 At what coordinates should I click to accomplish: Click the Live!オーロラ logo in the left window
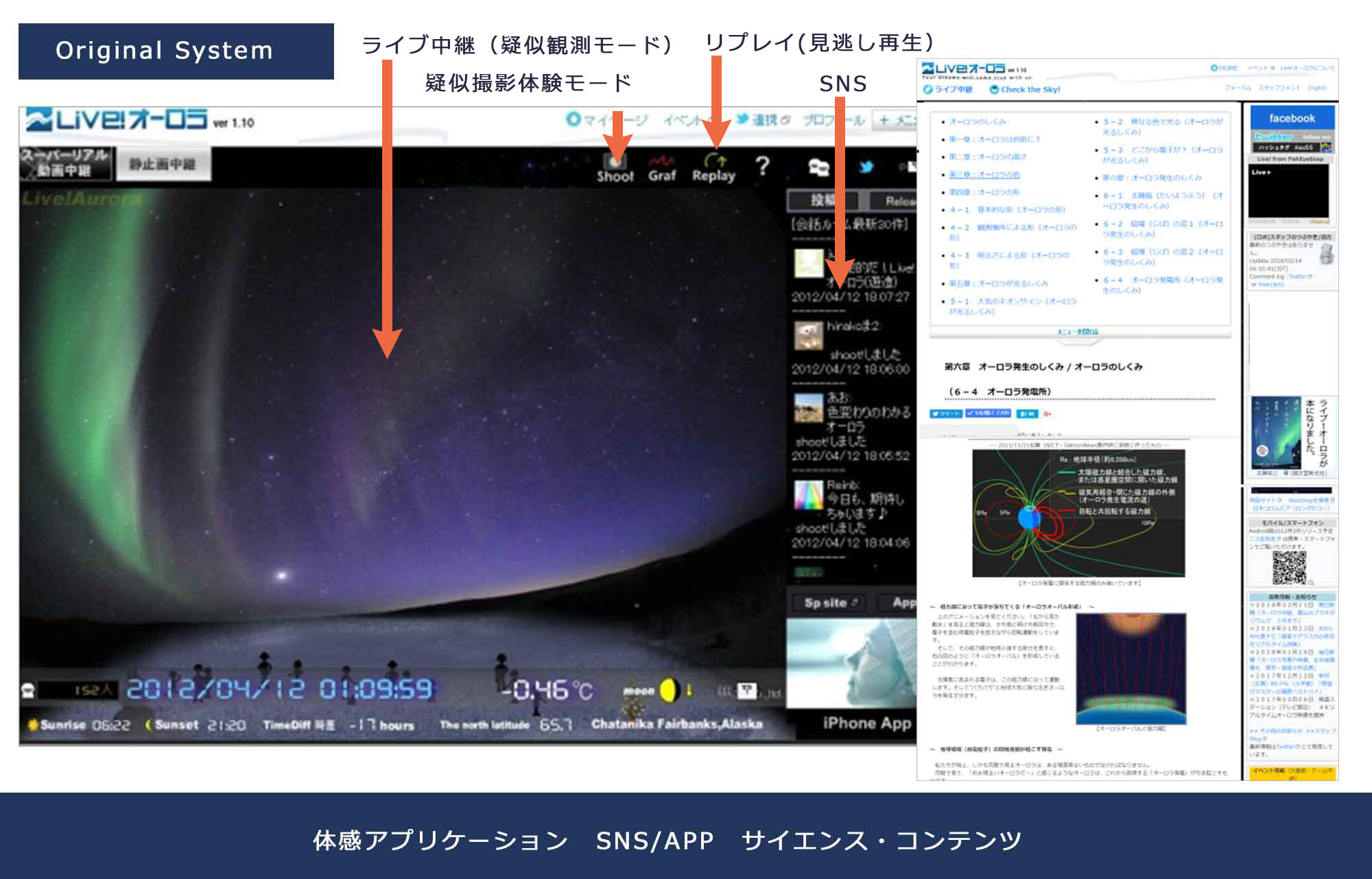click(x=117, y=121)
